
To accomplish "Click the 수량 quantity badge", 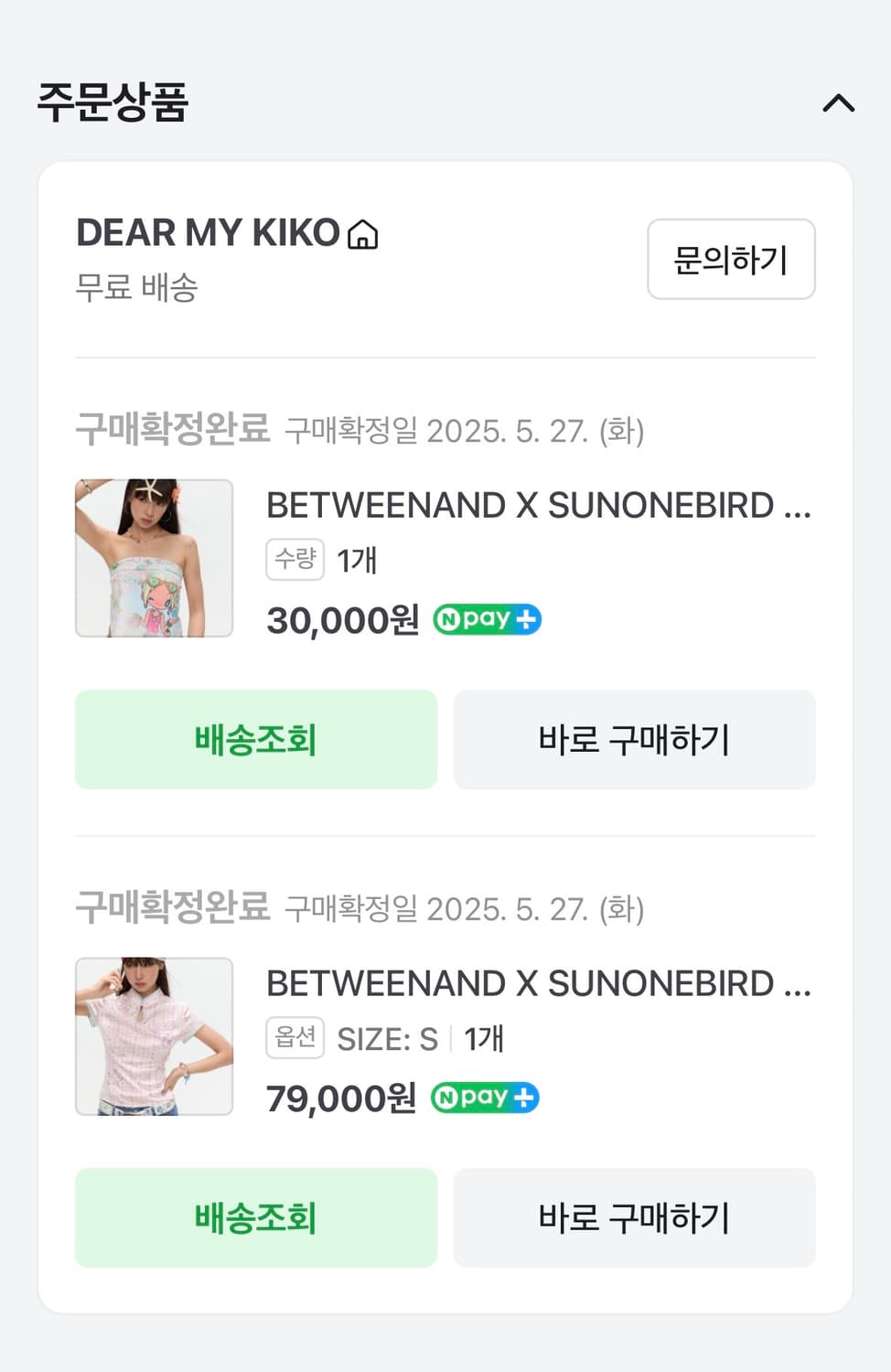I will 295,559.
